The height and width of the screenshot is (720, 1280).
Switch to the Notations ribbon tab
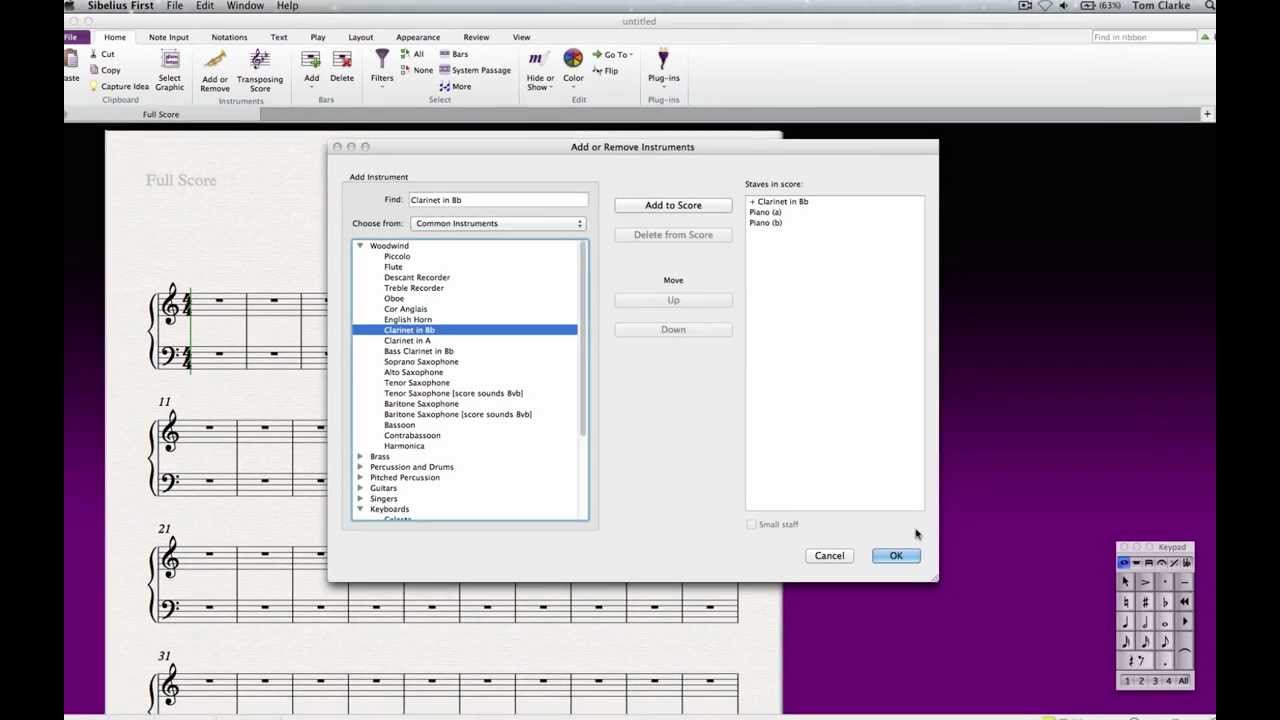click(x=229, y=37)
